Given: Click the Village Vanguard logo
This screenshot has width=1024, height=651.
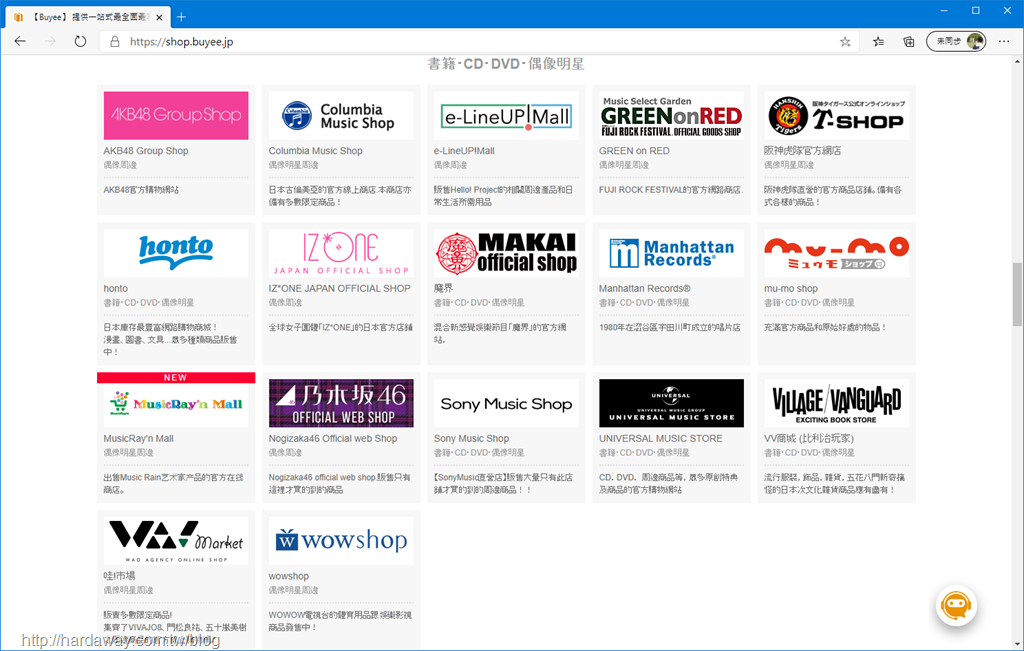Looking at the screenshot, I should click(x=837, y=403).
